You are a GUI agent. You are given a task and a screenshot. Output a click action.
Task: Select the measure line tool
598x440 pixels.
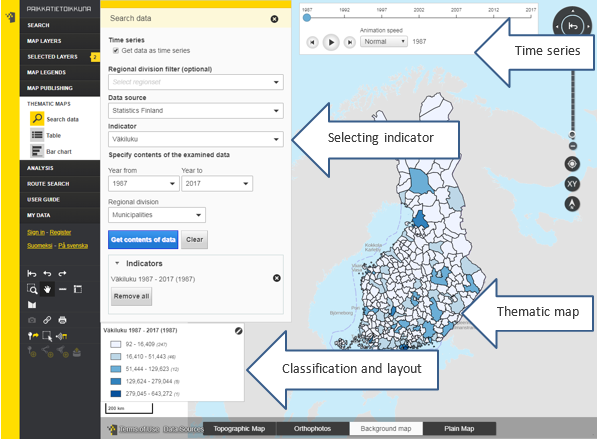click(63, 289)
